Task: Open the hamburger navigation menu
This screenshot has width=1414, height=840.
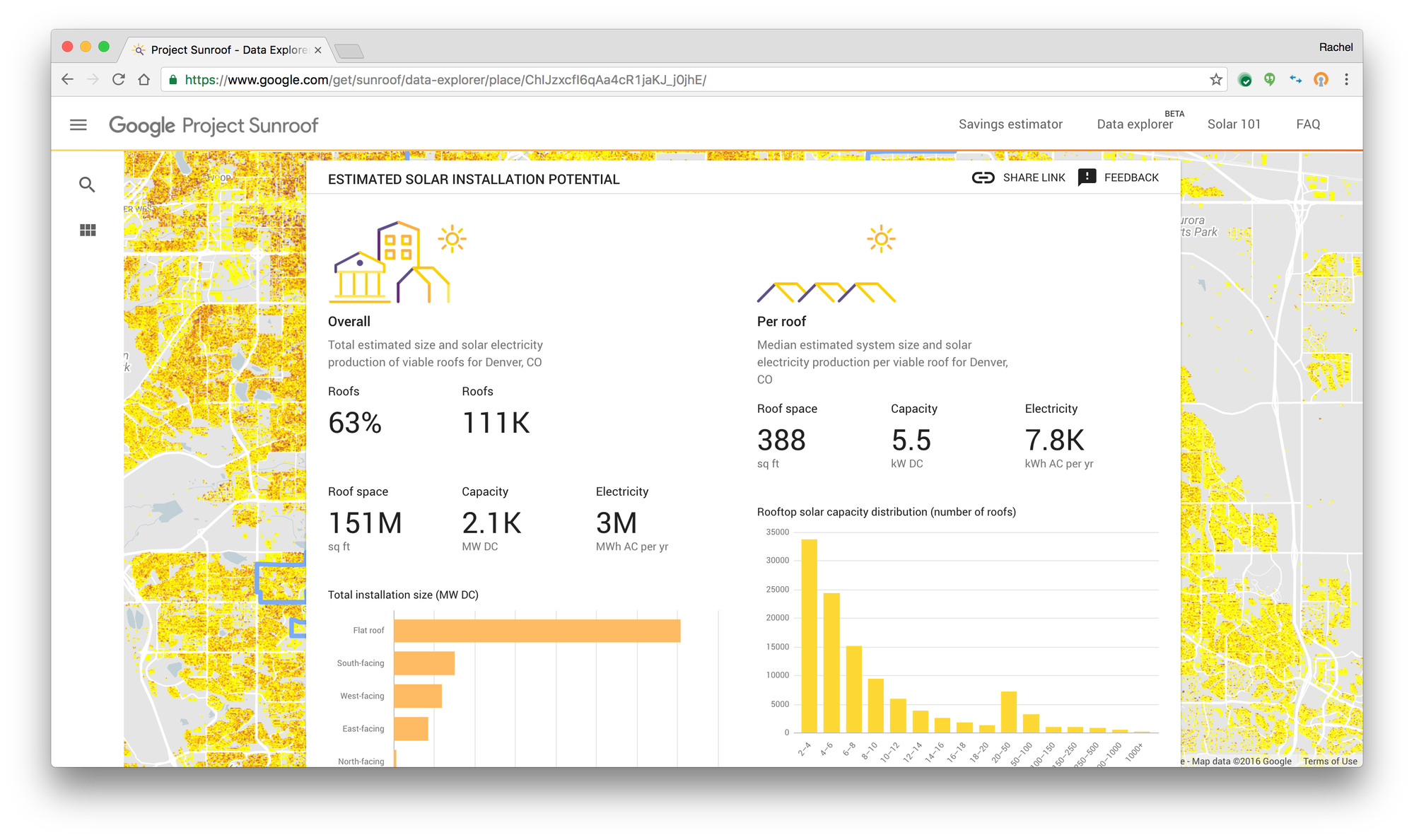Action: click(78, 125)
